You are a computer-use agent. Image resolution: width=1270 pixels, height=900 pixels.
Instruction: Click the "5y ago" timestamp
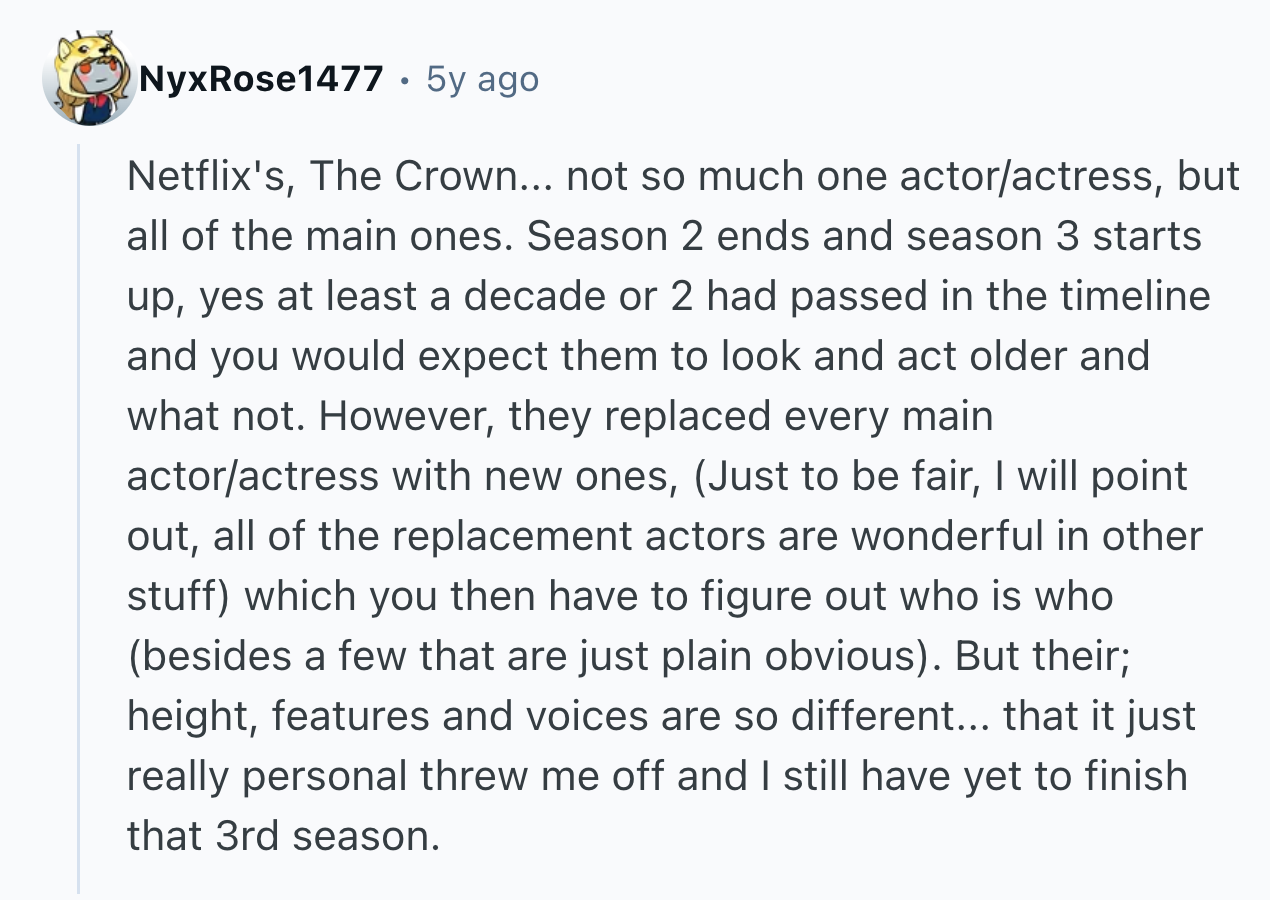(482, 79)
